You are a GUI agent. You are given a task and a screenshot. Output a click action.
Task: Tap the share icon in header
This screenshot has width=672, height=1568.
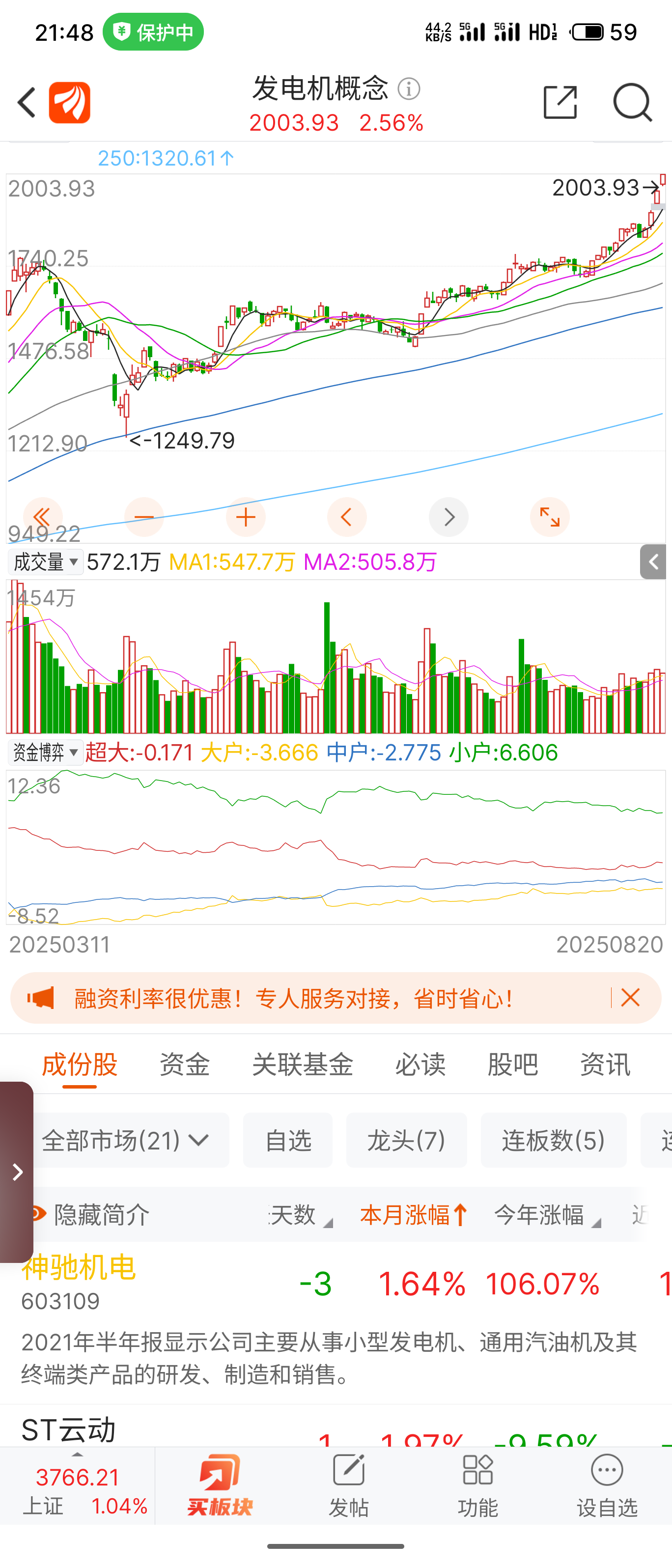(x=560, y=102)
